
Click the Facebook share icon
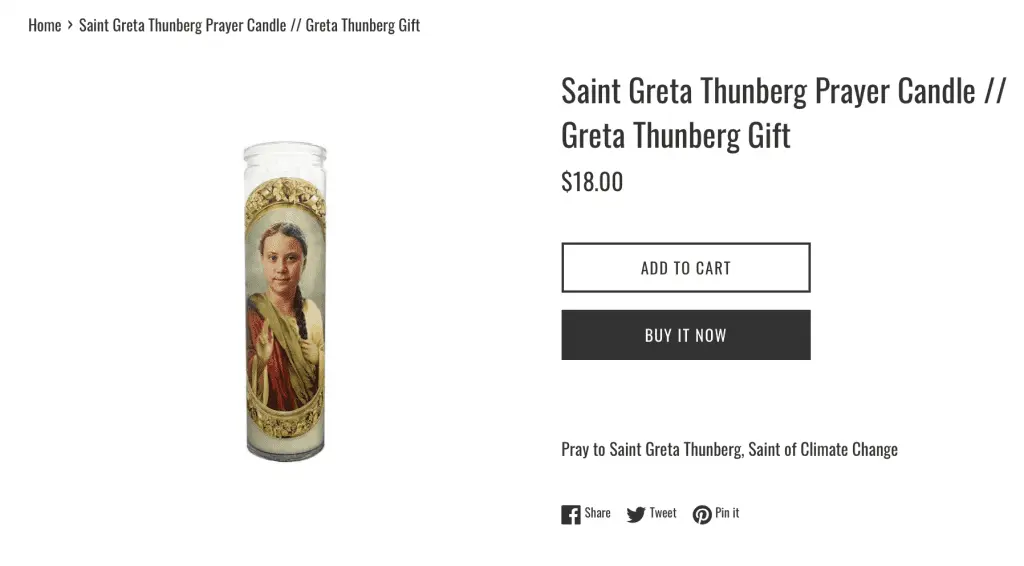(571, 514)
